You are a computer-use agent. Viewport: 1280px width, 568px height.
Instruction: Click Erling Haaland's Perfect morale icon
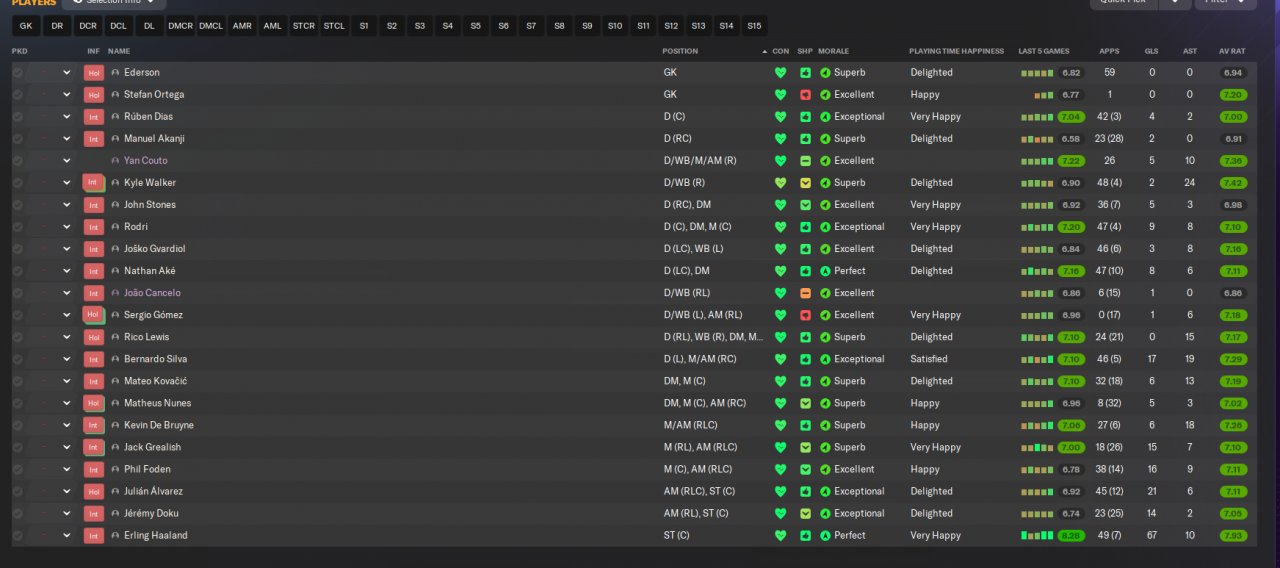[825, 535]
